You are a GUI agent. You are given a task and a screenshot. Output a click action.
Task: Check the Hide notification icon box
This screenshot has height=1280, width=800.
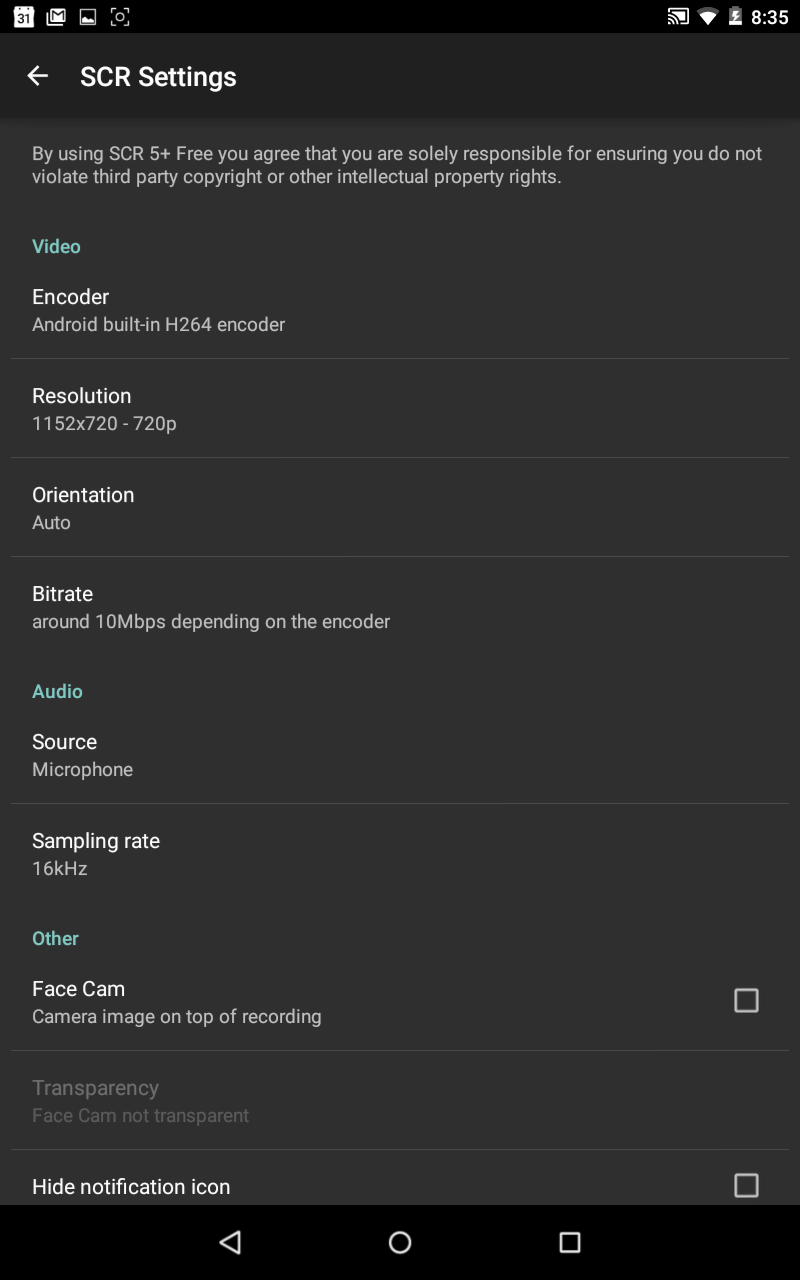click(746, 1185)
